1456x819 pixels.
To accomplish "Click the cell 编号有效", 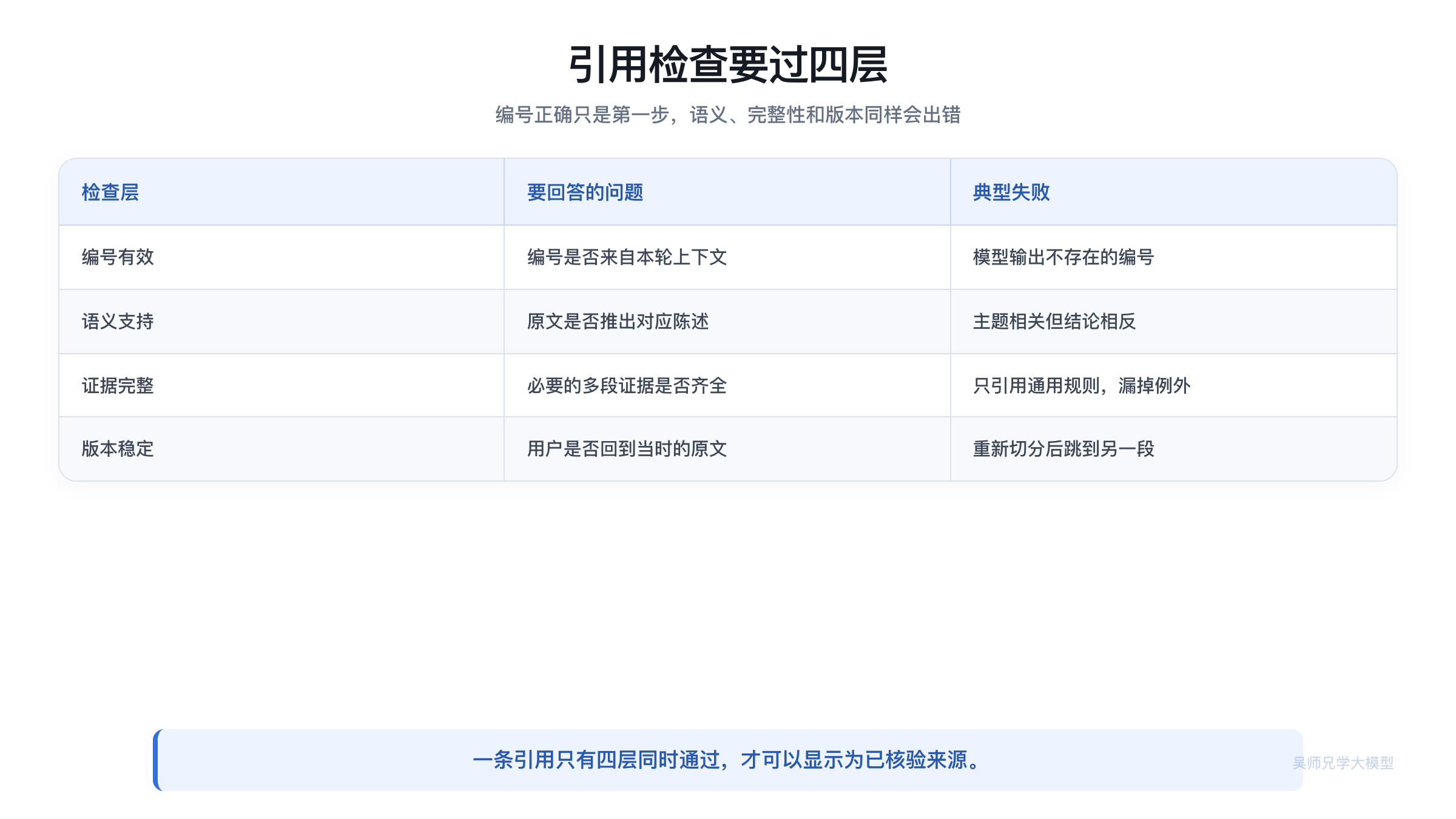I will coord(281,257).
